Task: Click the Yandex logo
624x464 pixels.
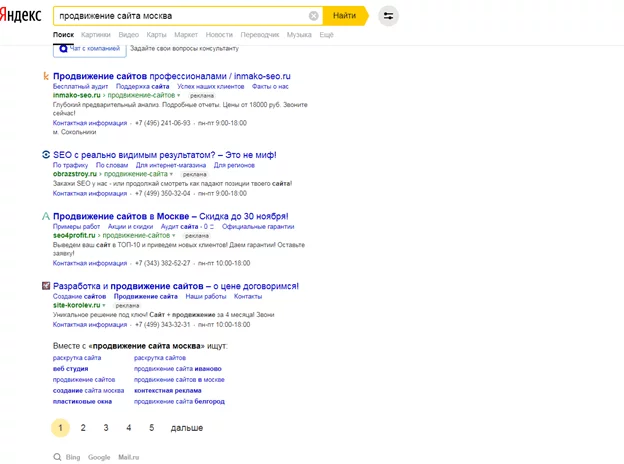Action: tap(20, 15)
